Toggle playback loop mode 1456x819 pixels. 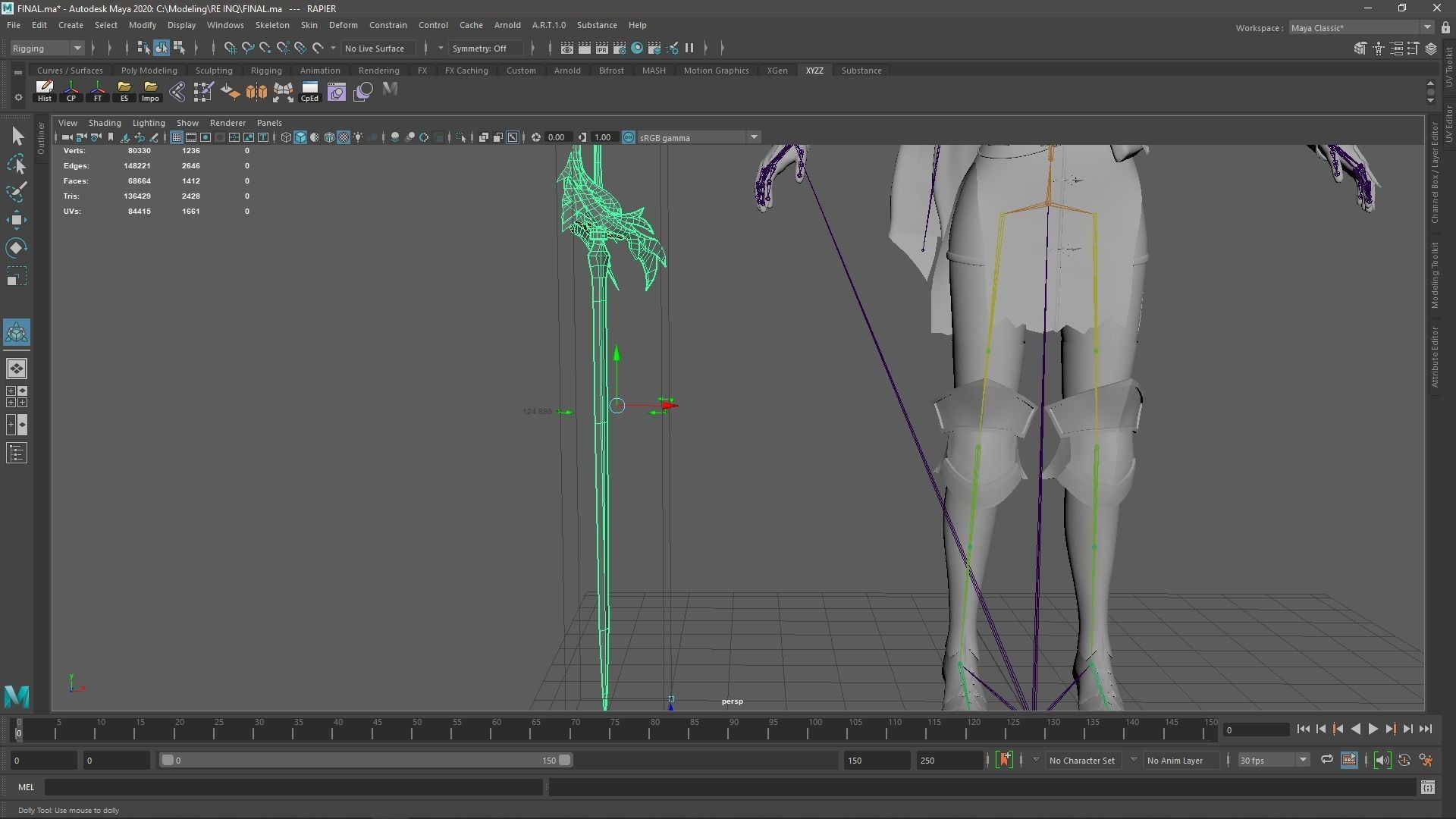coord(1326,760)
